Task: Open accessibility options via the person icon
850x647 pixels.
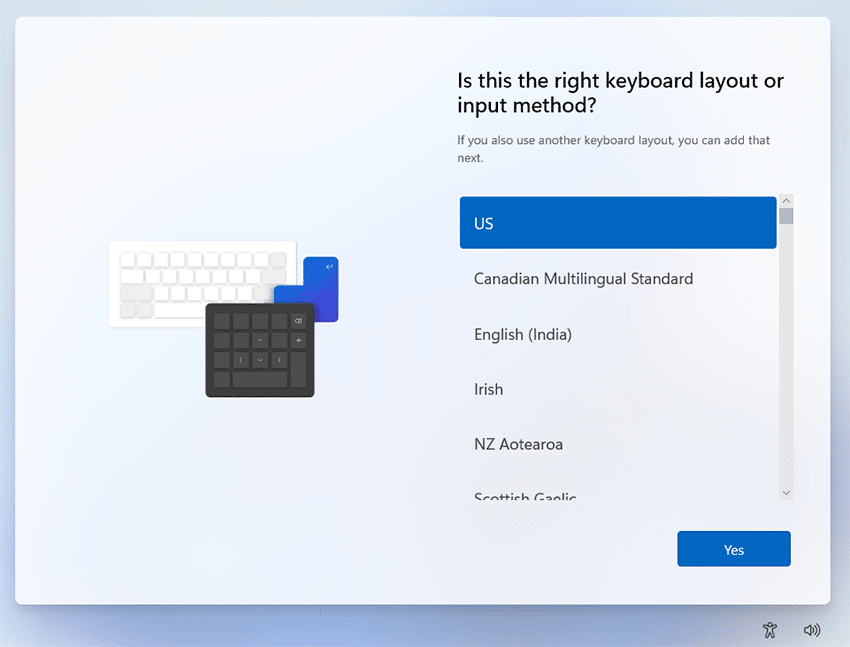Action: click(x=770, y=630)
